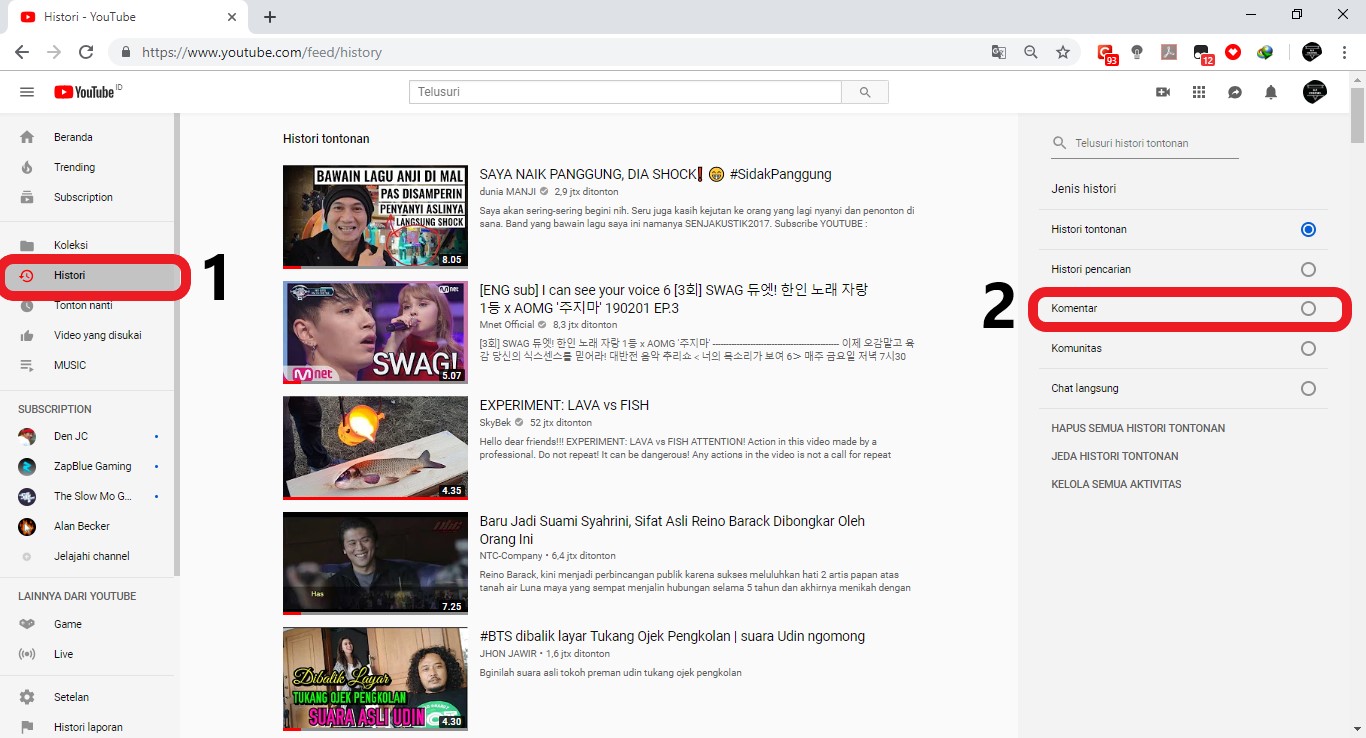Open the notifications bell

[x=1271, y=92]
